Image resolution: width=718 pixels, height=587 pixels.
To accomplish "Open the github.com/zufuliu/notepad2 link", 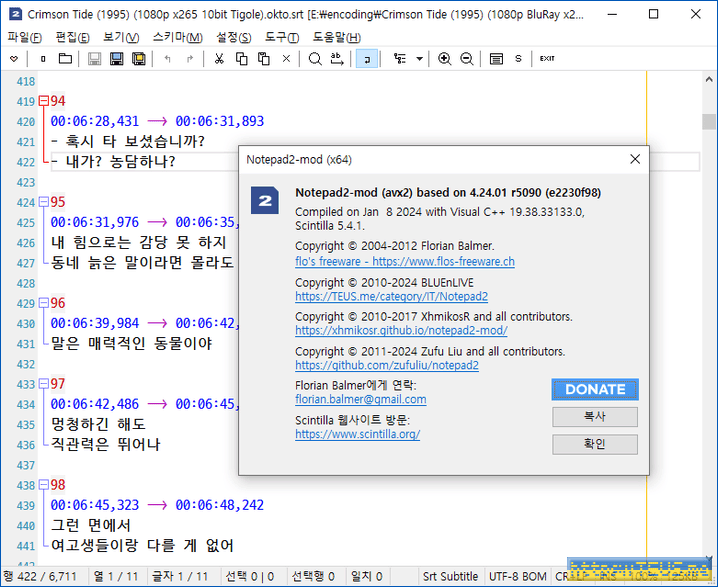I will [387, 366].
